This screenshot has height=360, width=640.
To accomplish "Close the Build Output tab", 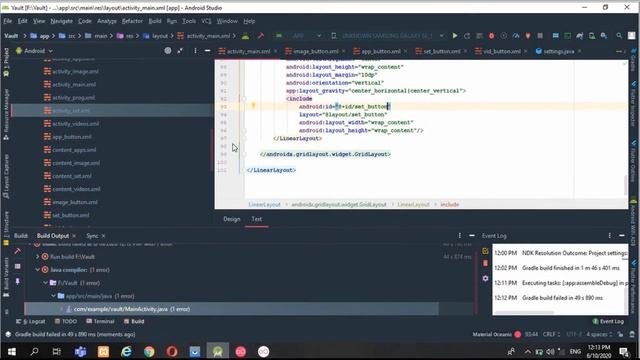I will pyautogui.click(x=74, y=236).
